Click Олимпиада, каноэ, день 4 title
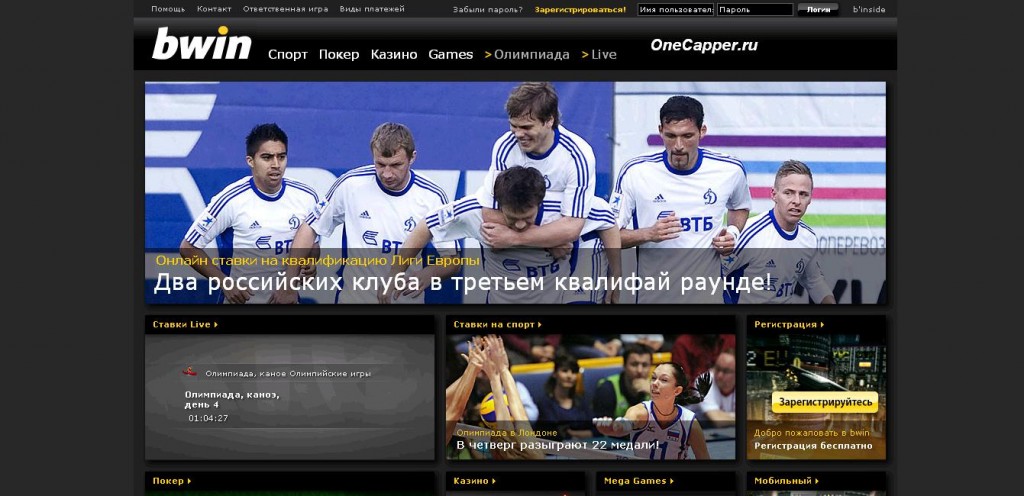 pyautogui.click(x=232, y=400)
